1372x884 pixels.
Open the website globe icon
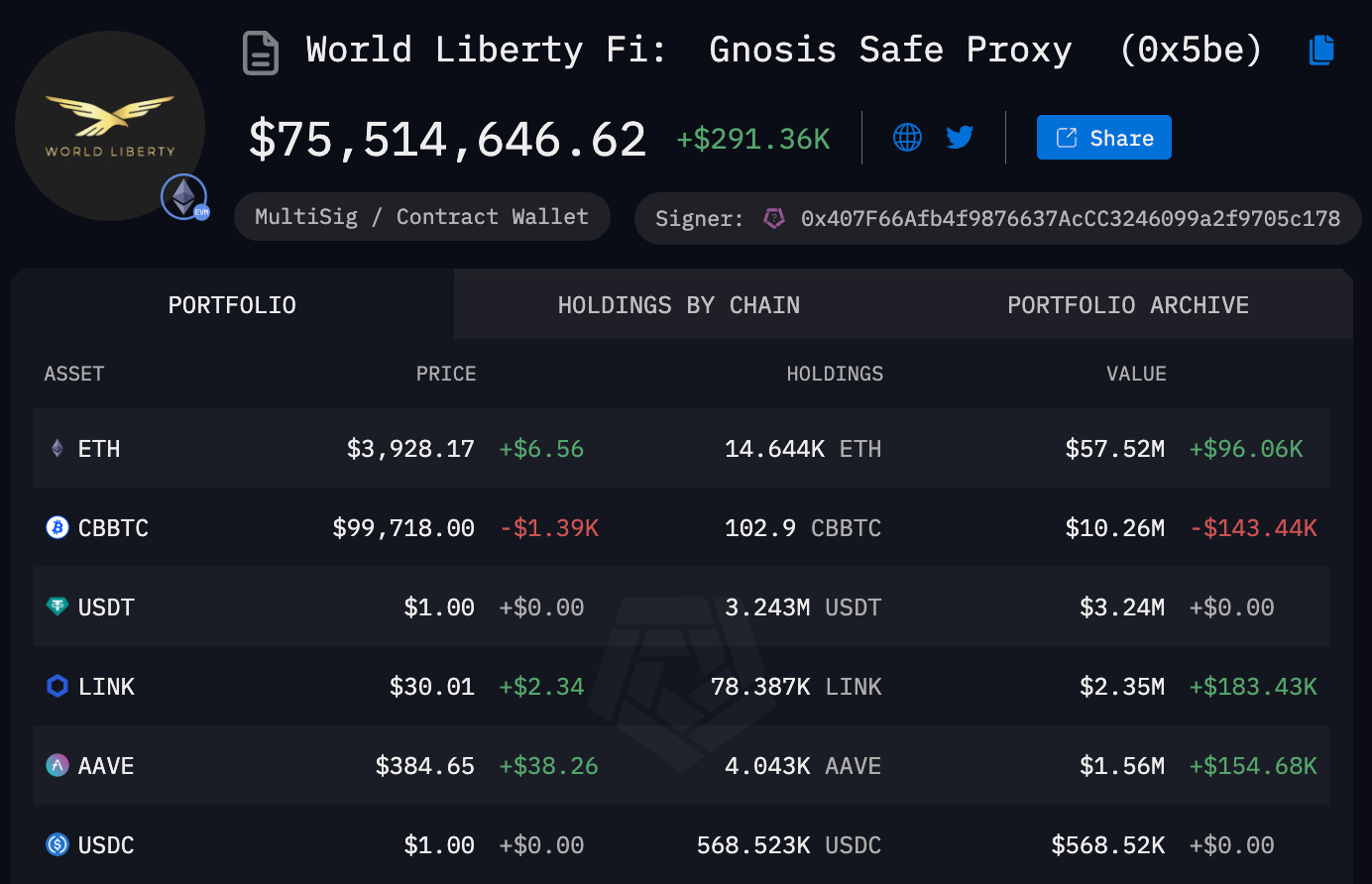click(907, 137)
